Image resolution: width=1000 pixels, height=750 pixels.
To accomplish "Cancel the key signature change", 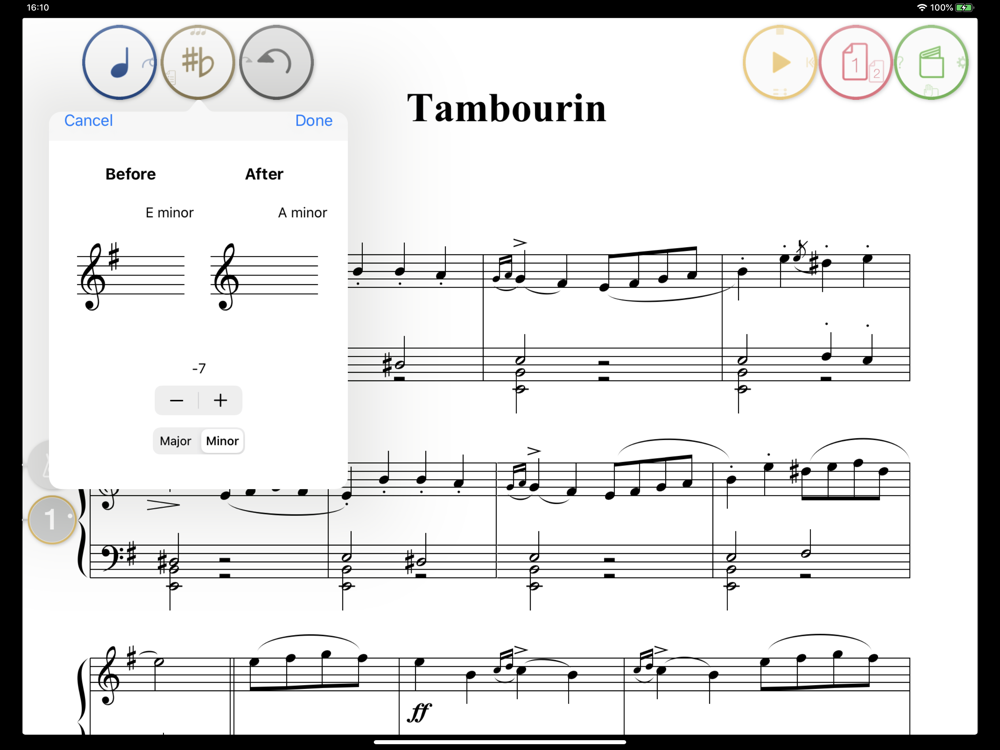I will click(89, 121).
